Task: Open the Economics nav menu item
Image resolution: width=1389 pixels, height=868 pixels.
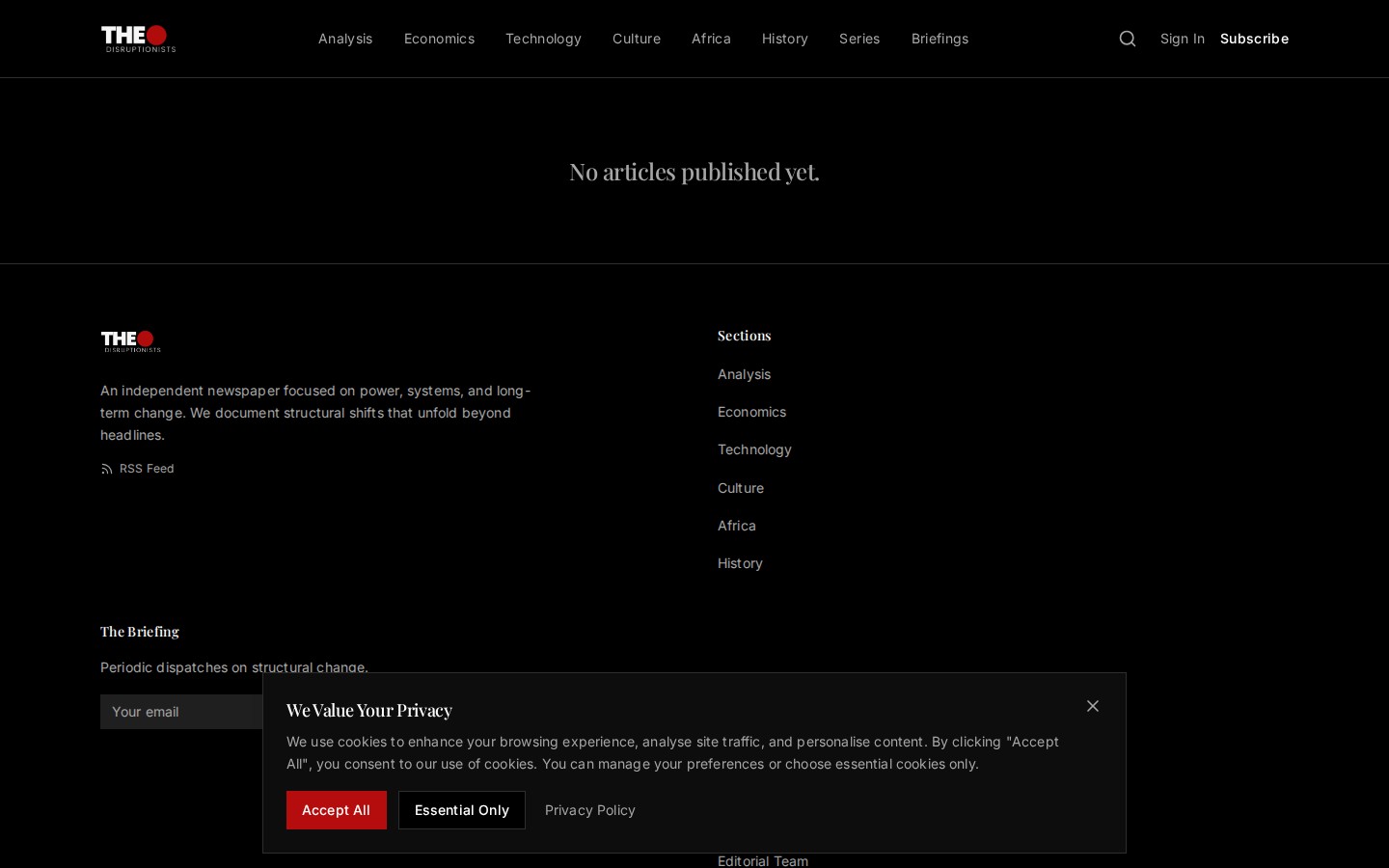Action: [x=439, y=39]
